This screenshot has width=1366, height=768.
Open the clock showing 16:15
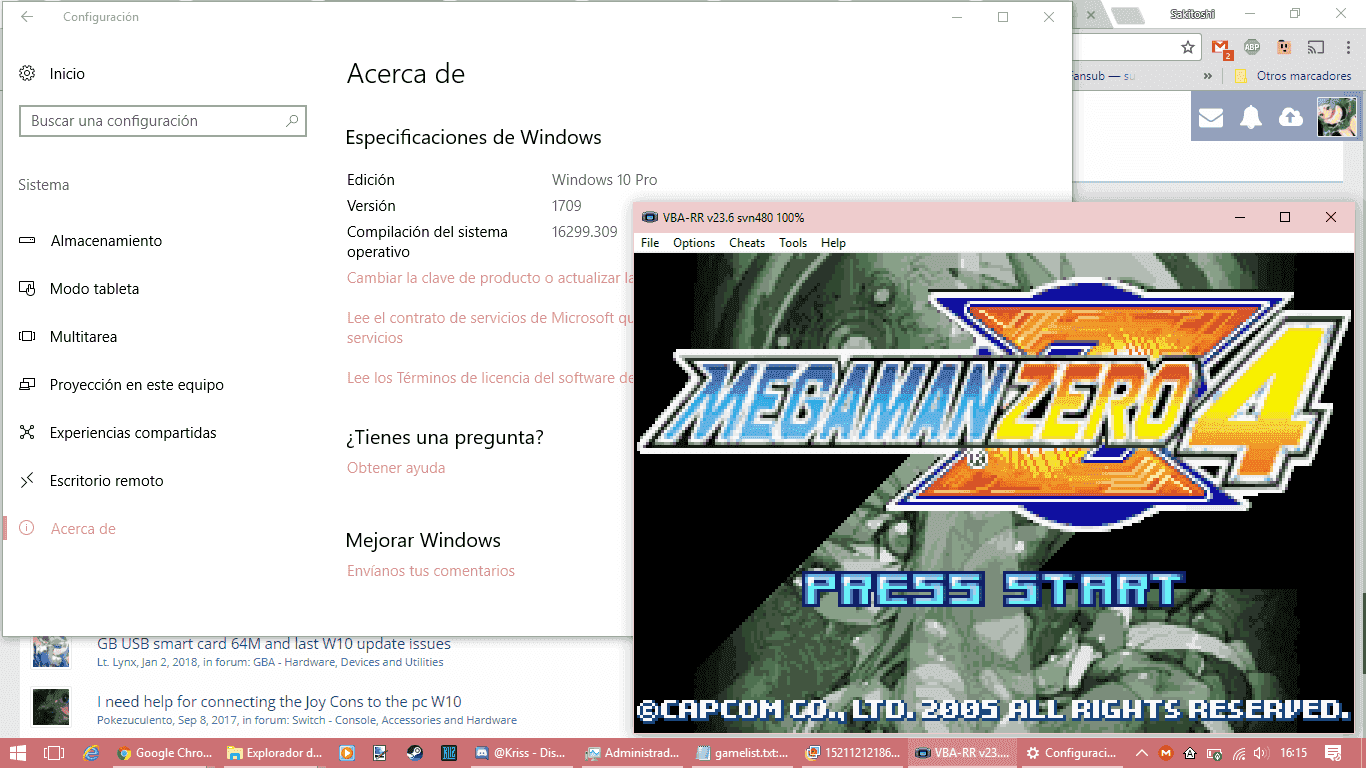(x=1293, y=753)
